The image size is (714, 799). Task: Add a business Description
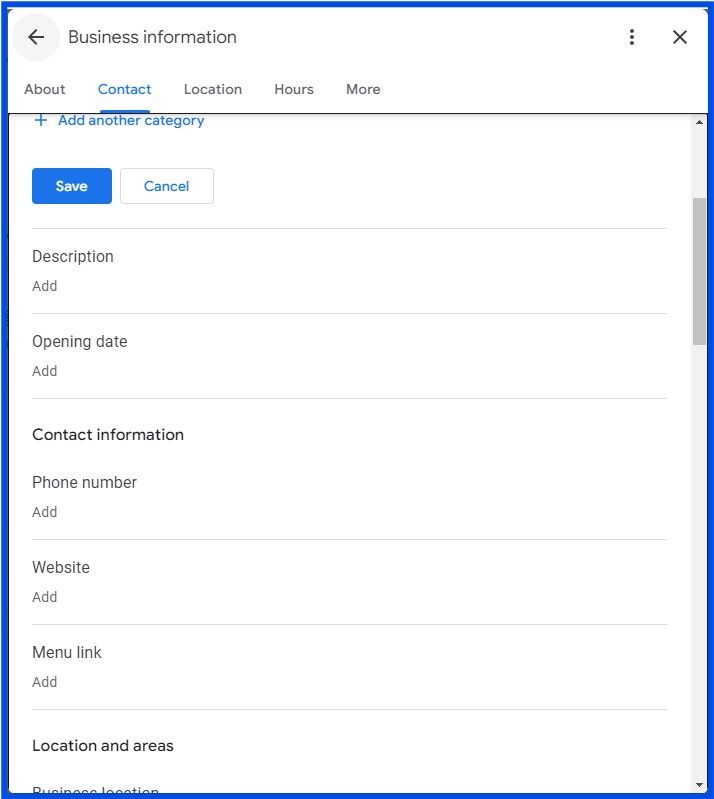point(45,286)
